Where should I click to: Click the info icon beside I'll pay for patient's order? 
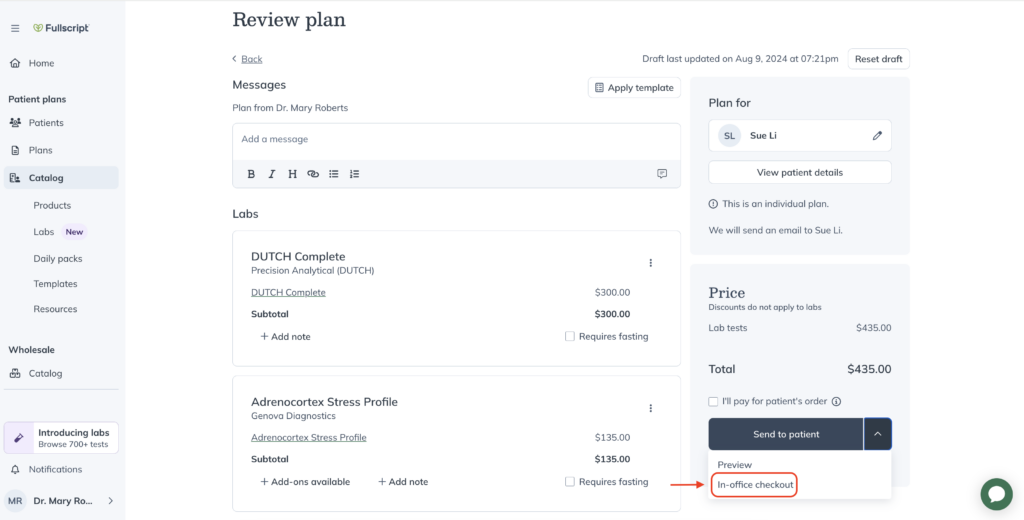point(836,402)
